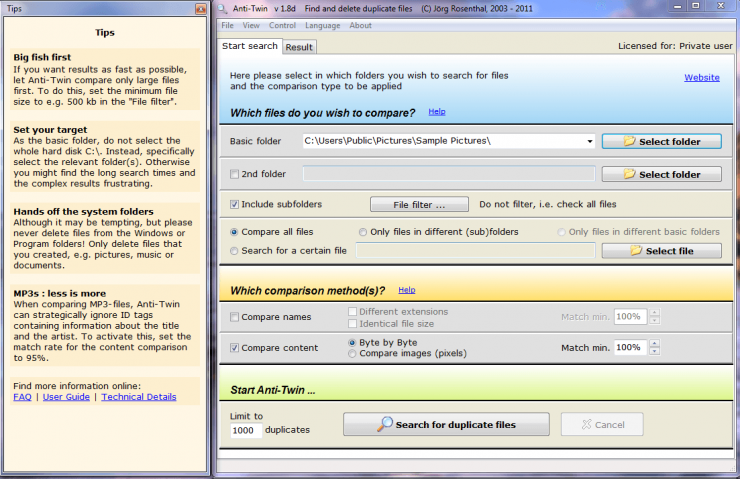
Task: Select Byte by Byte comparison
Action: pyautogui.click(x=352, y=343)
